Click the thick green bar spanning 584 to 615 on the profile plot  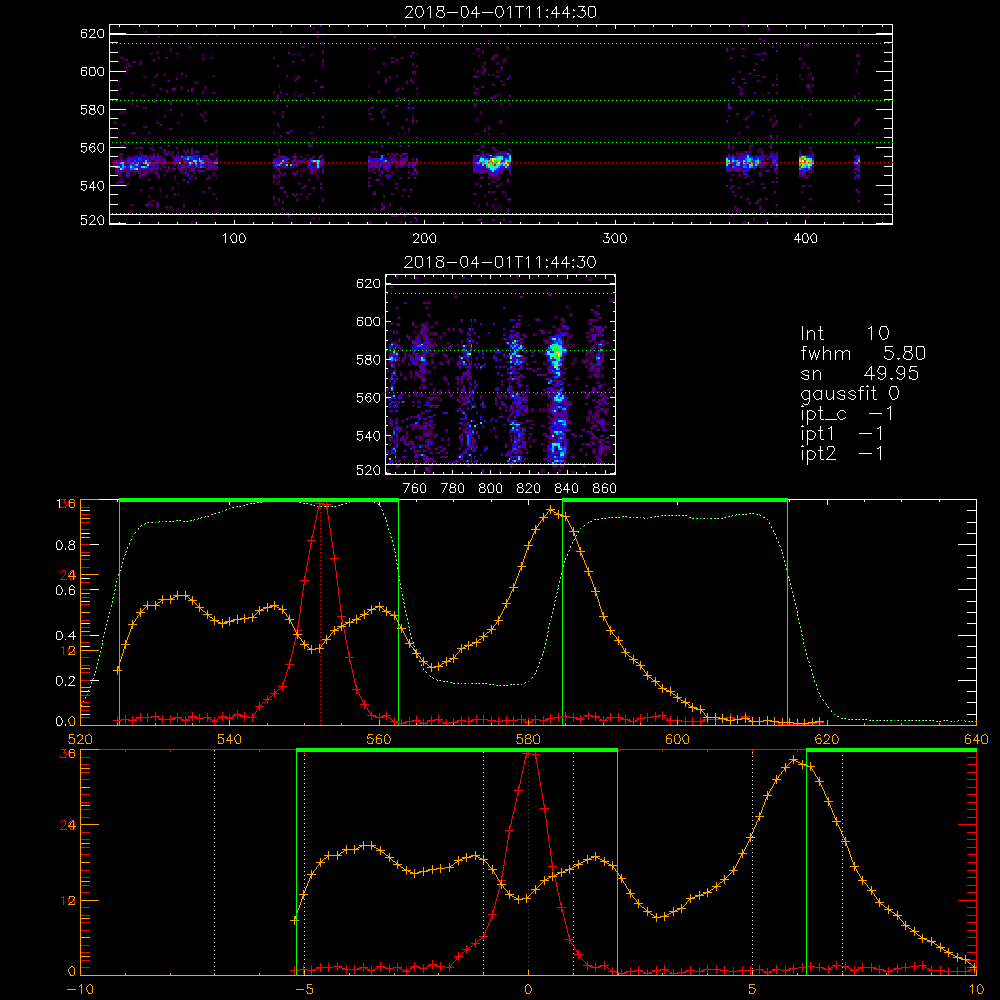coord(675,501)
